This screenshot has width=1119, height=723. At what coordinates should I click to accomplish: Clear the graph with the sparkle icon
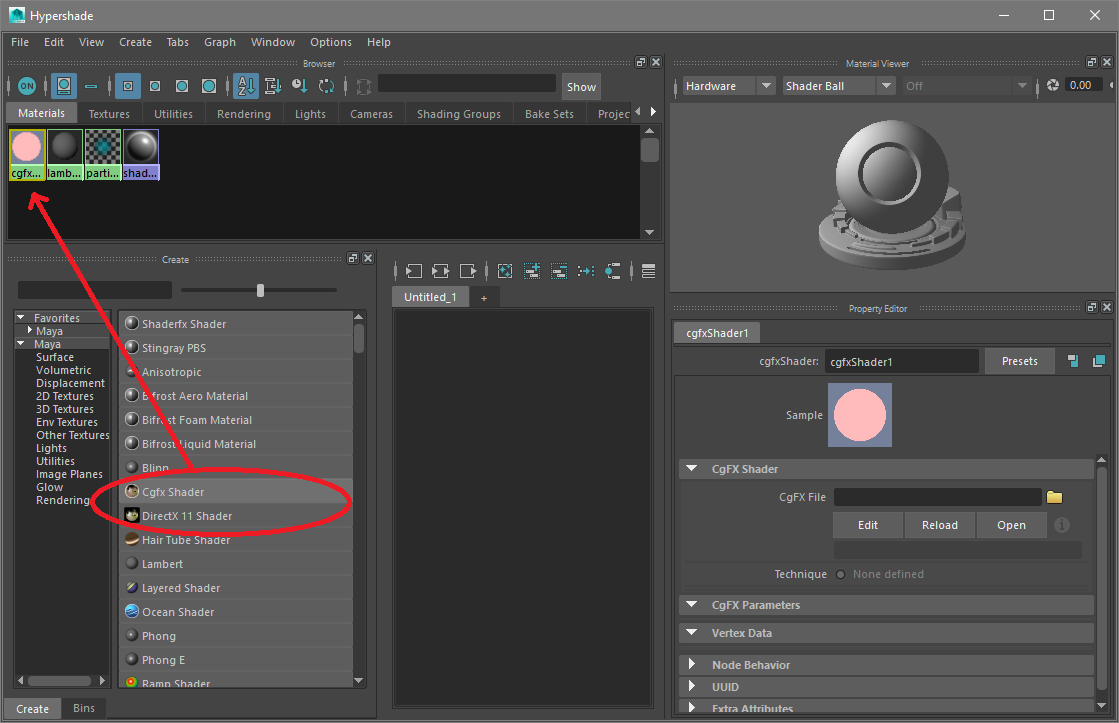pyautogui.click(x=505, y=270)
